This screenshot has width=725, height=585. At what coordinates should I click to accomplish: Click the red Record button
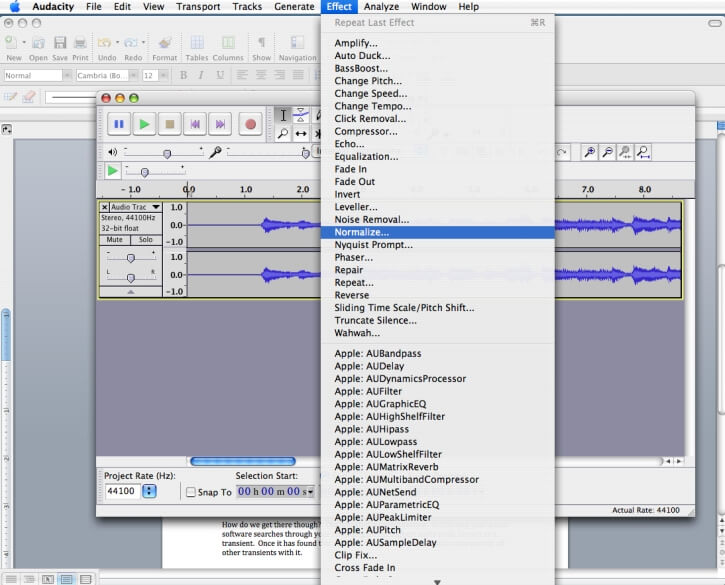tap(250, 124)
